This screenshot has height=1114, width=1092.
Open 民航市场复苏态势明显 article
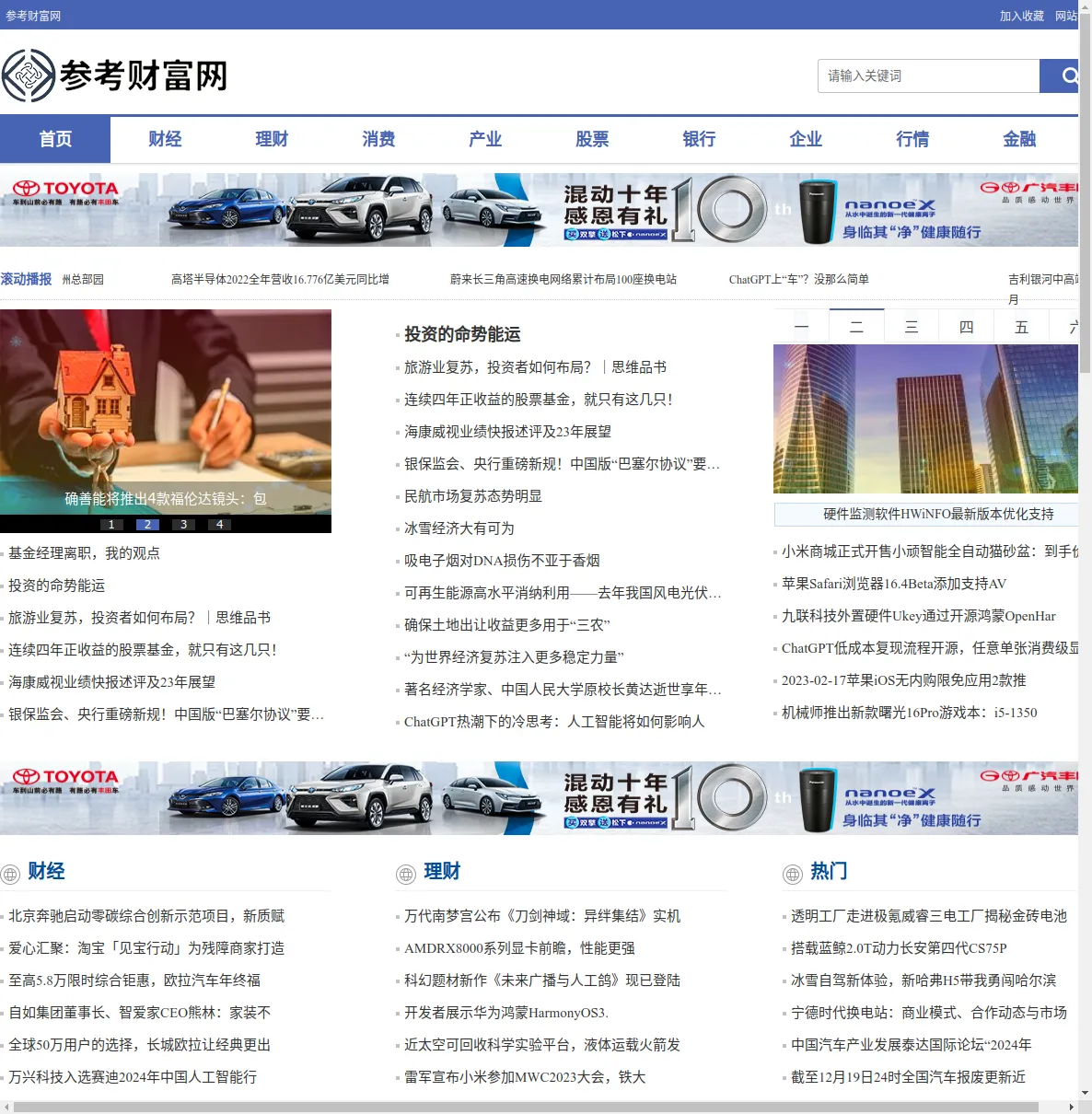click(473, 496)
